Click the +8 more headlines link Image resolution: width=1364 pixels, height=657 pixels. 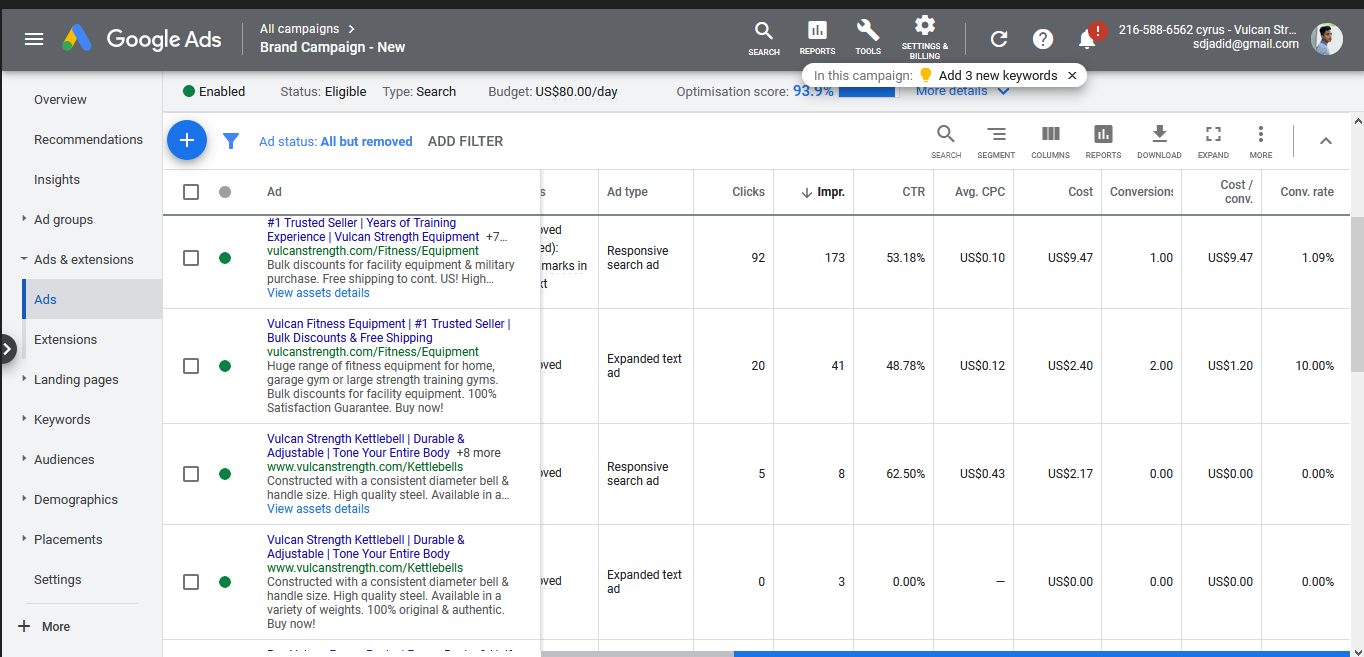[478, 453]
